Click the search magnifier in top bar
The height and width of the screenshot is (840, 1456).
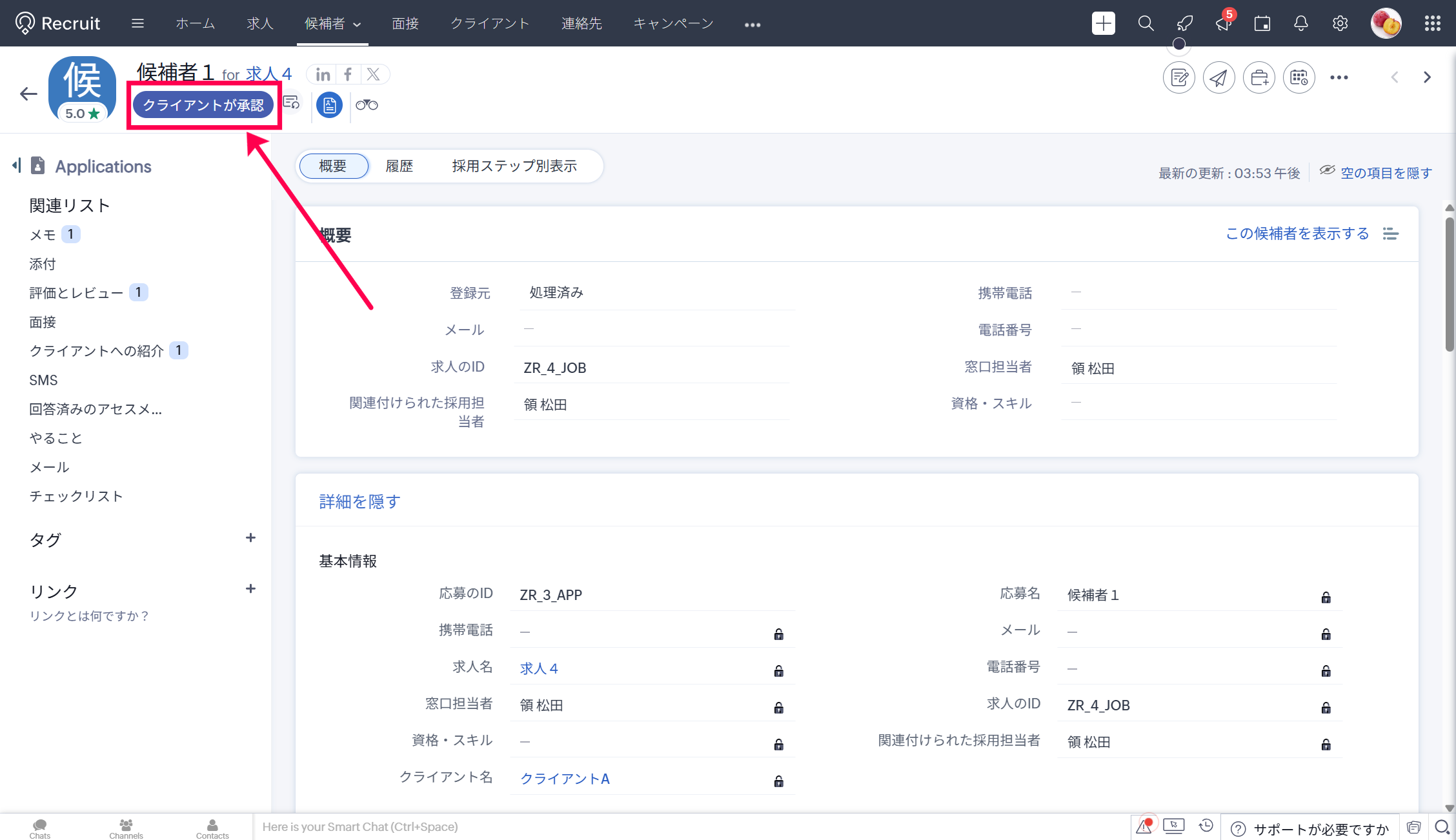point(1146,24)
